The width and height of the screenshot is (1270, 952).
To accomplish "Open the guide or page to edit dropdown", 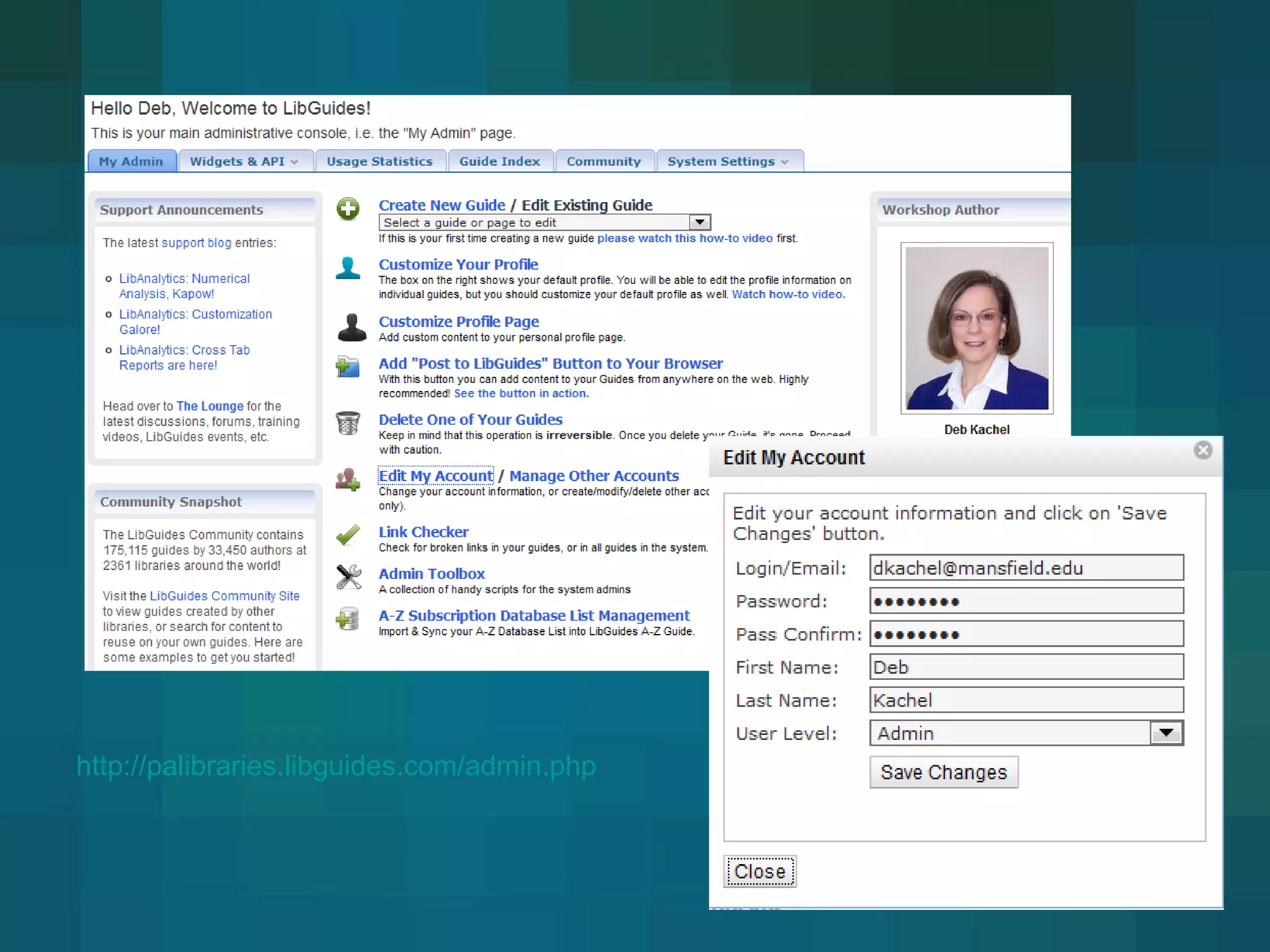I will 699,222.
